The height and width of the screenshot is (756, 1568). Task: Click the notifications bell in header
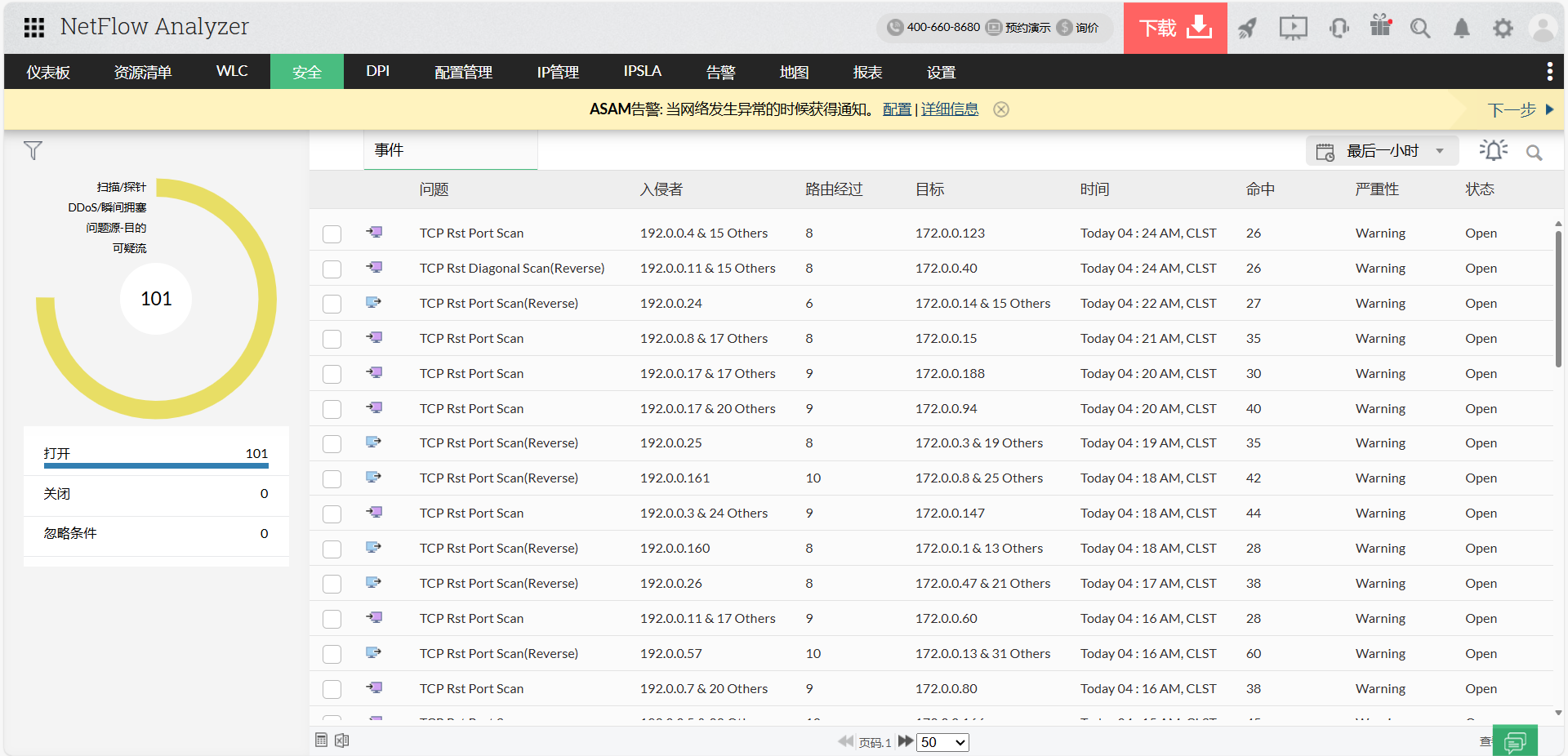[x=1461, y=29]
